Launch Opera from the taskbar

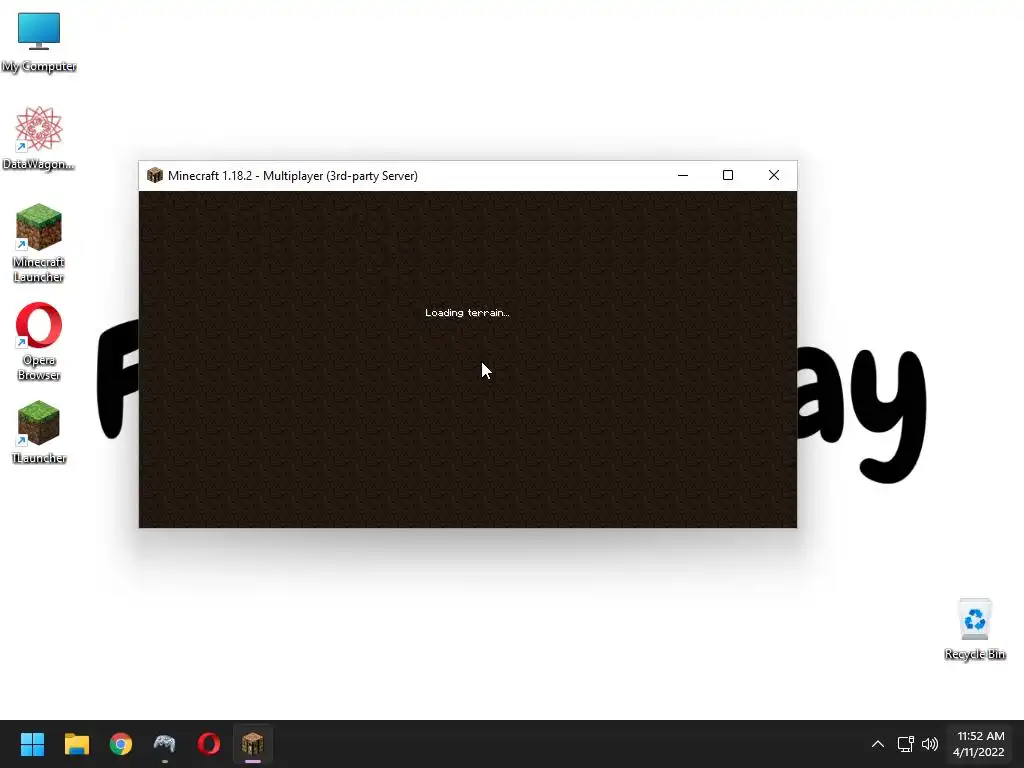coord(208,744)
